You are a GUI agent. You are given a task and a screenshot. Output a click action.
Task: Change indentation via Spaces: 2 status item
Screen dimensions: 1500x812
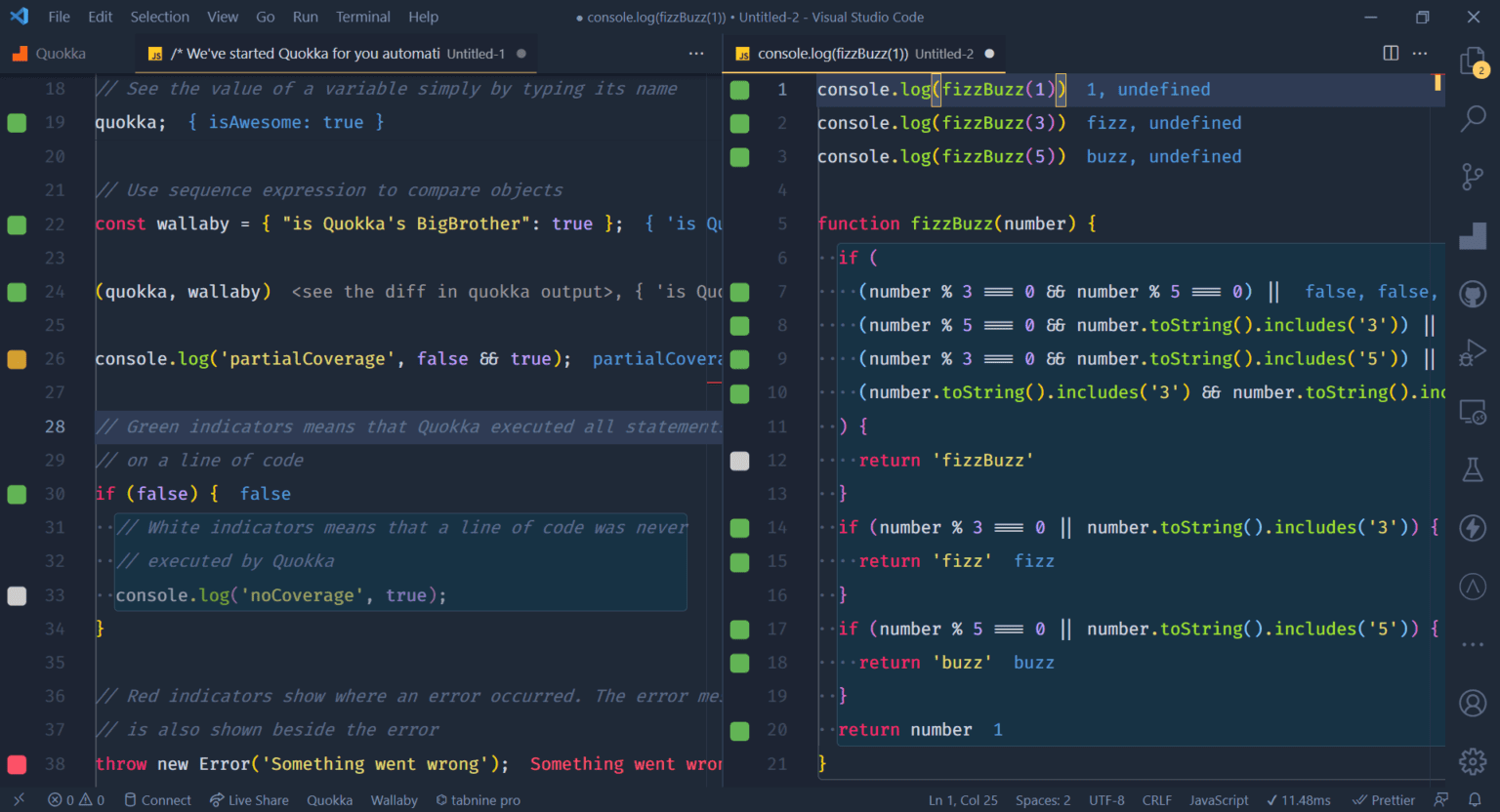[x=1042, y=799]
